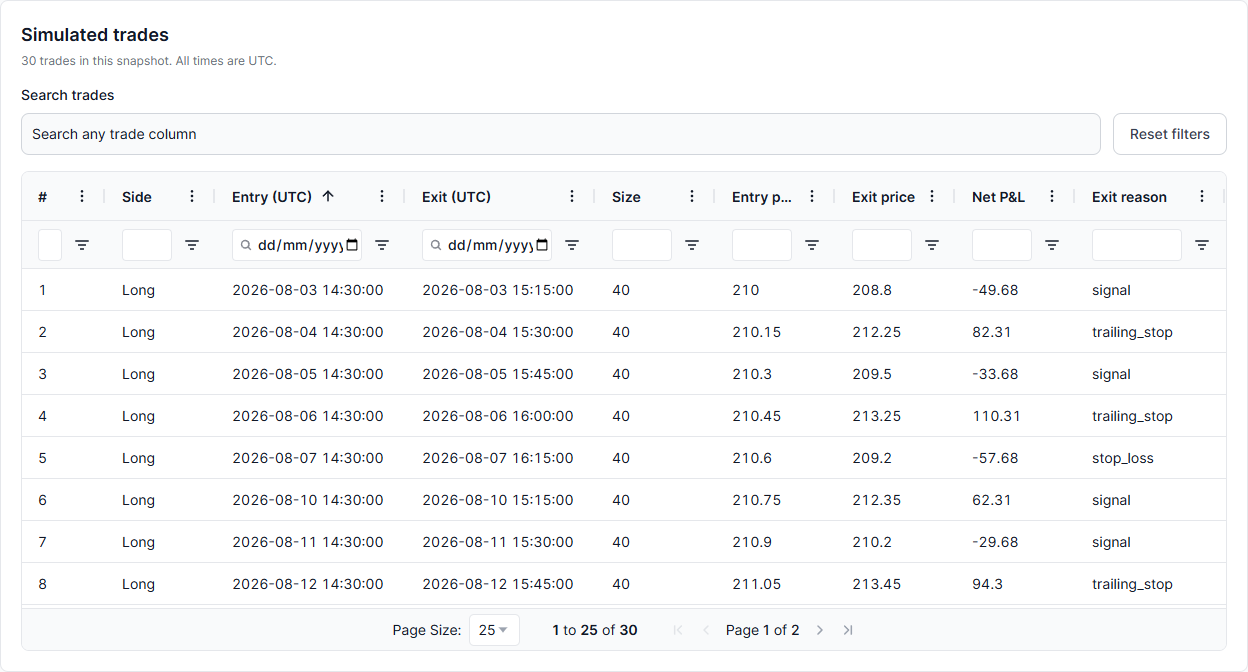Viewport: 1248px width, 672px height.
Task: Sort by Exit (UTC) column header
Action: tap(456, 197)
